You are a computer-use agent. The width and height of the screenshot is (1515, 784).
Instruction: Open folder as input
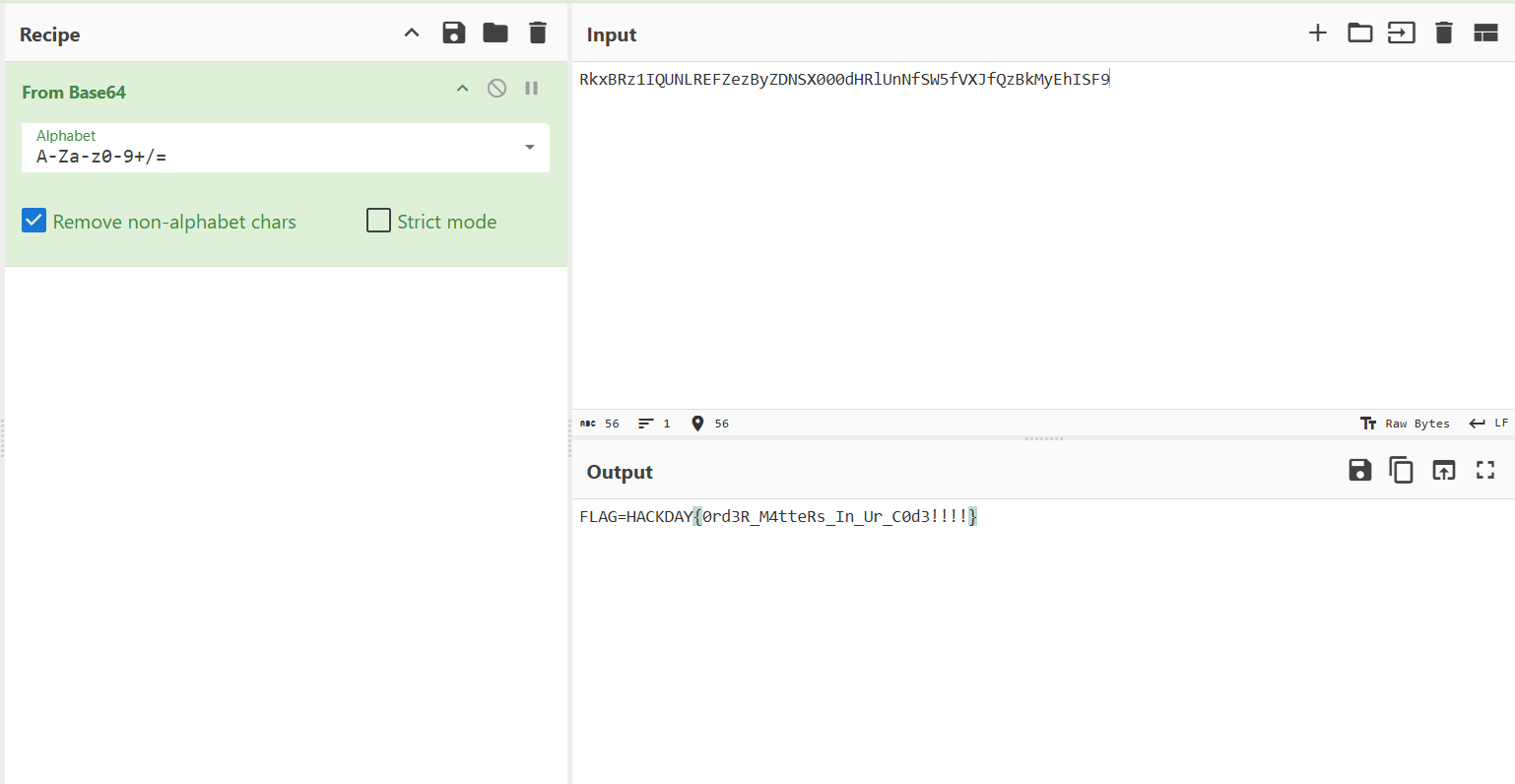click(1360, 33)
